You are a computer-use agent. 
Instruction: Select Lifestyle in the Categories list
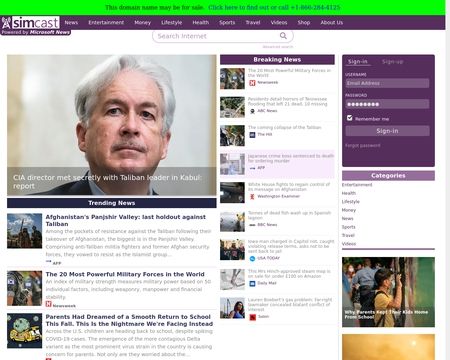point(351,202)
